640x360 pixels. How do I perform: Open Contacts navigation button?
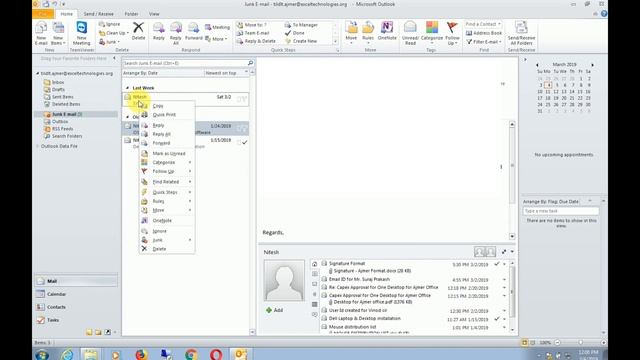click(x=76, y=307)
